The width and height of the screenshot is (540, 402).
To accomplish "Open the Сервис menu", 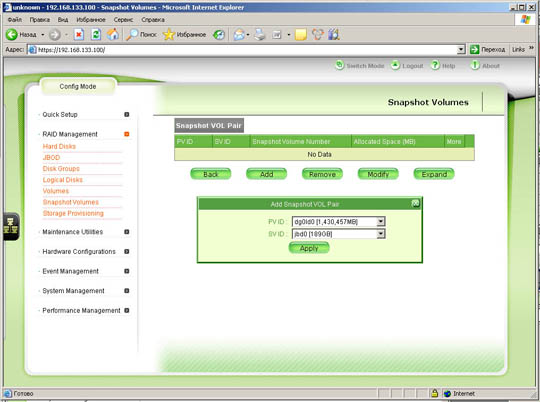I will pos(123,20).
